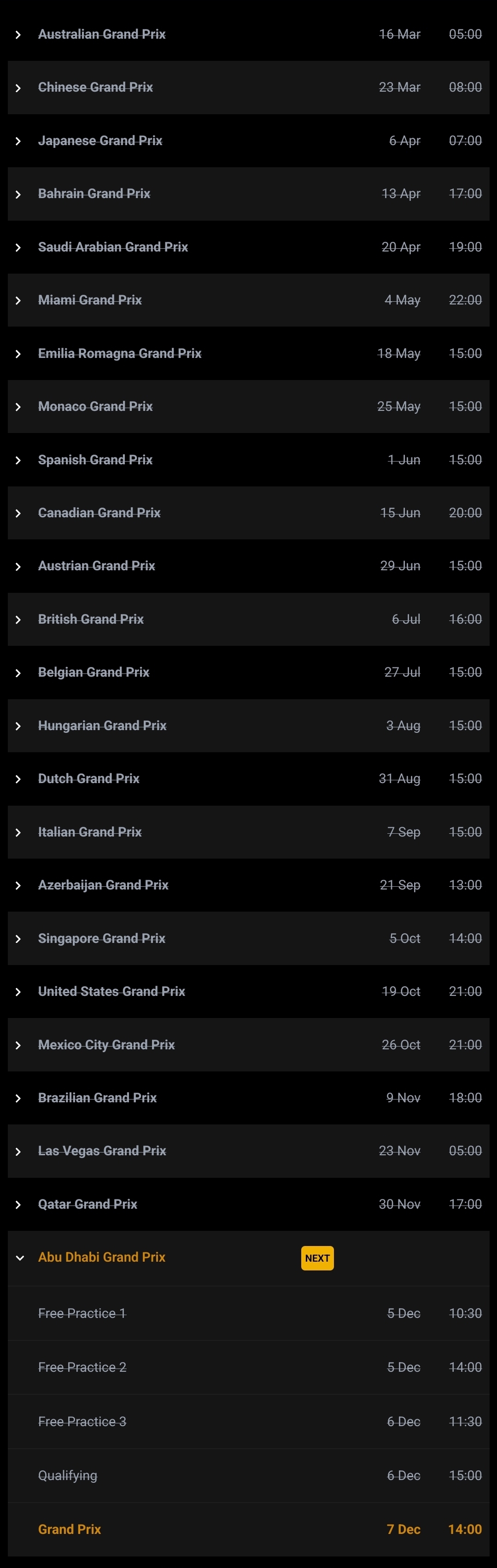Select the Free Practice 1 session

82,1313
